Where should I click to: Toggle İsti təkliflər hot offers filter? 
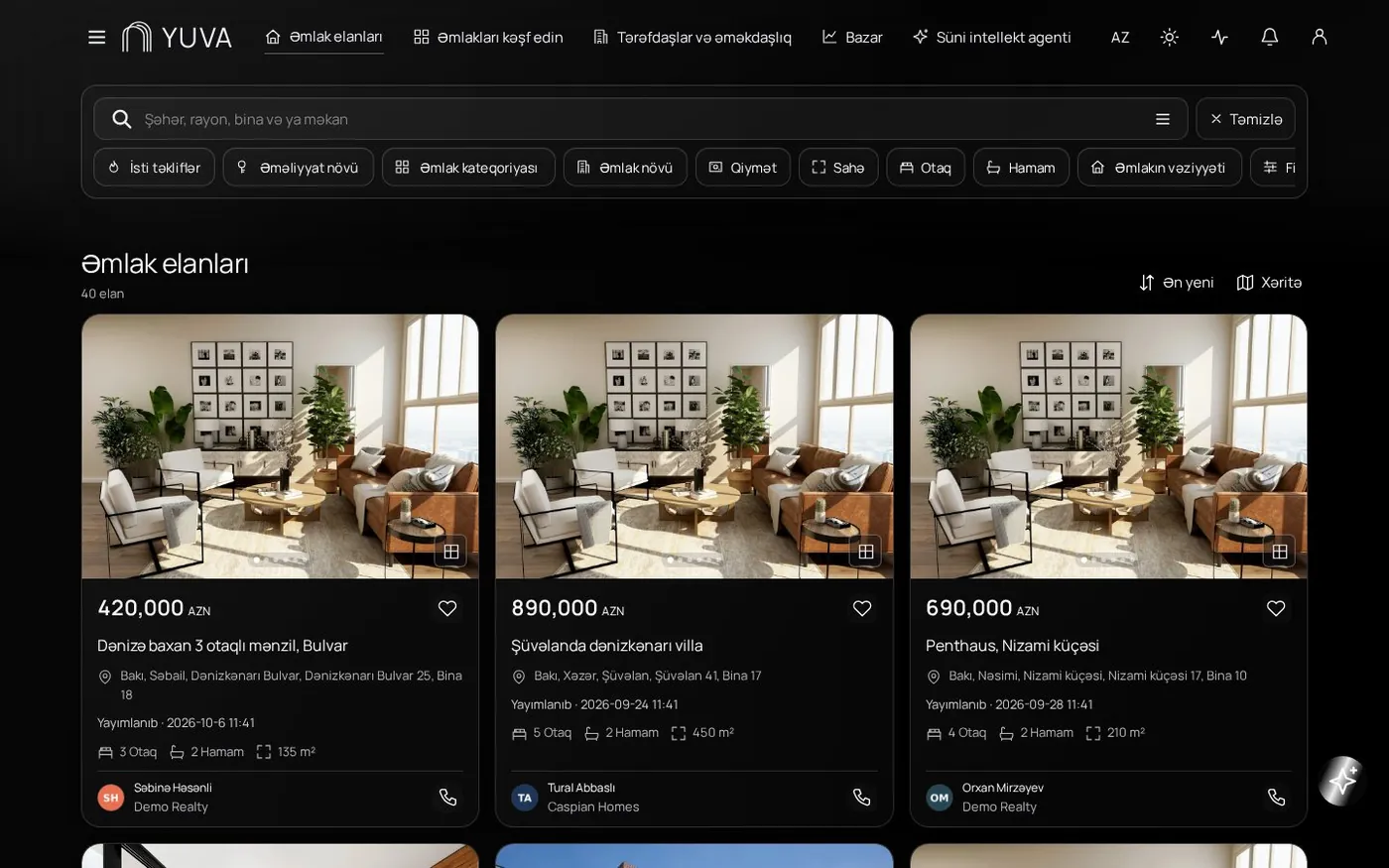154,168
